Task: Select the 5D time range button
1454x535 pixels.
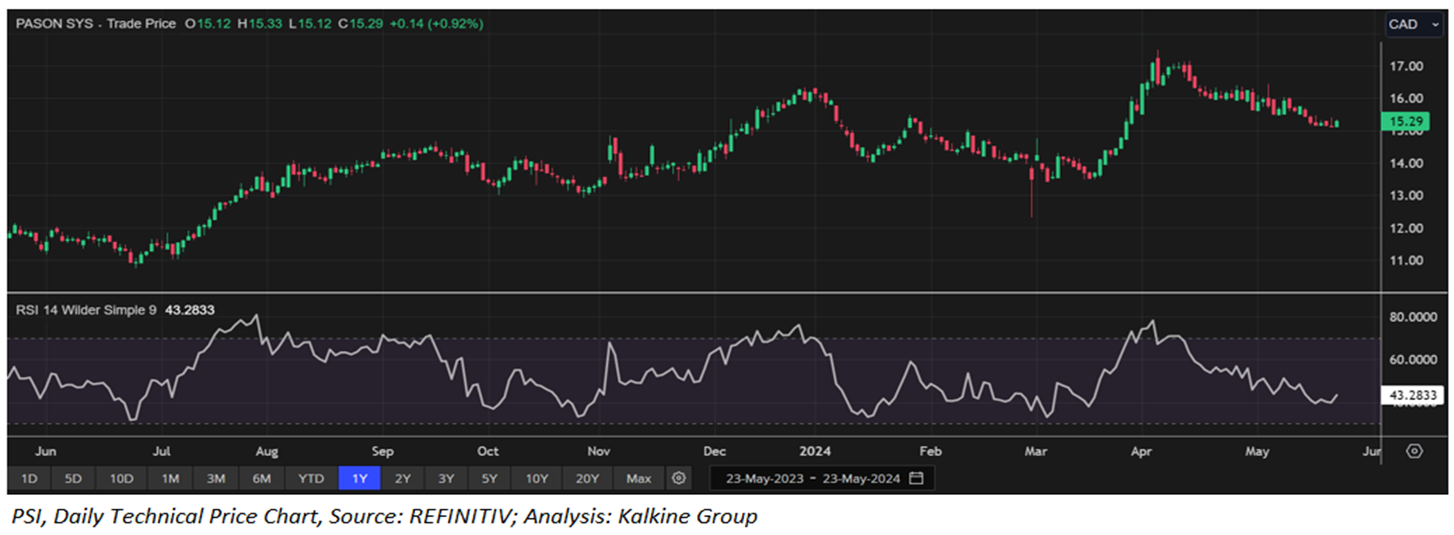Action: pos(73,479)
